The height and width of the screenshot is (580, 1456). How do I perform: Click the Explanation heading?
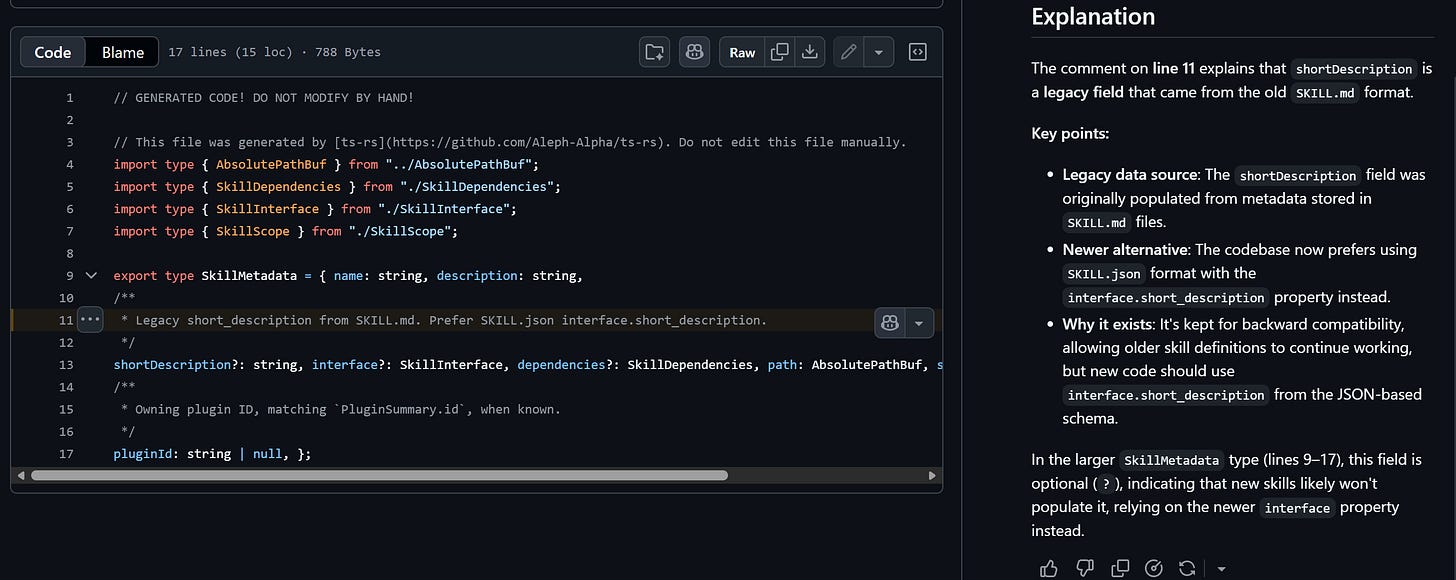pyautogui.click(x=1093, y=17)
